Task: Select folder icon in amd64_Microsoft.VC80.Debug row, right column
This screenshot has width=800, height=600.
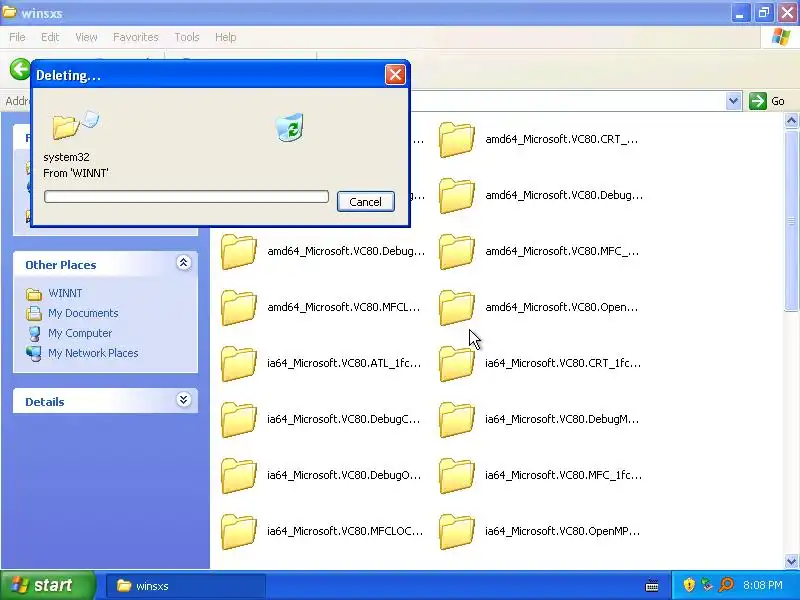Action: 457,195
